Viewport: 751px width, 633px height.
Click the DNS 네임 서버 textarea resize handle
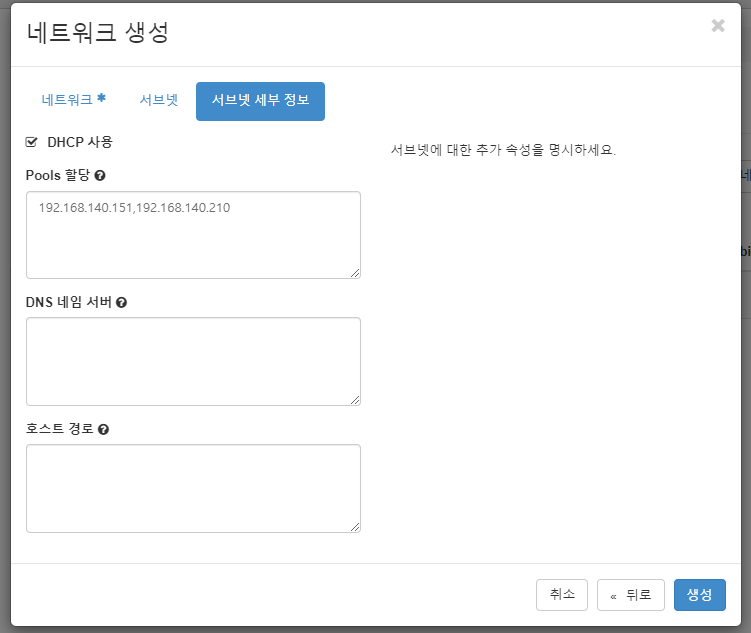355,400
